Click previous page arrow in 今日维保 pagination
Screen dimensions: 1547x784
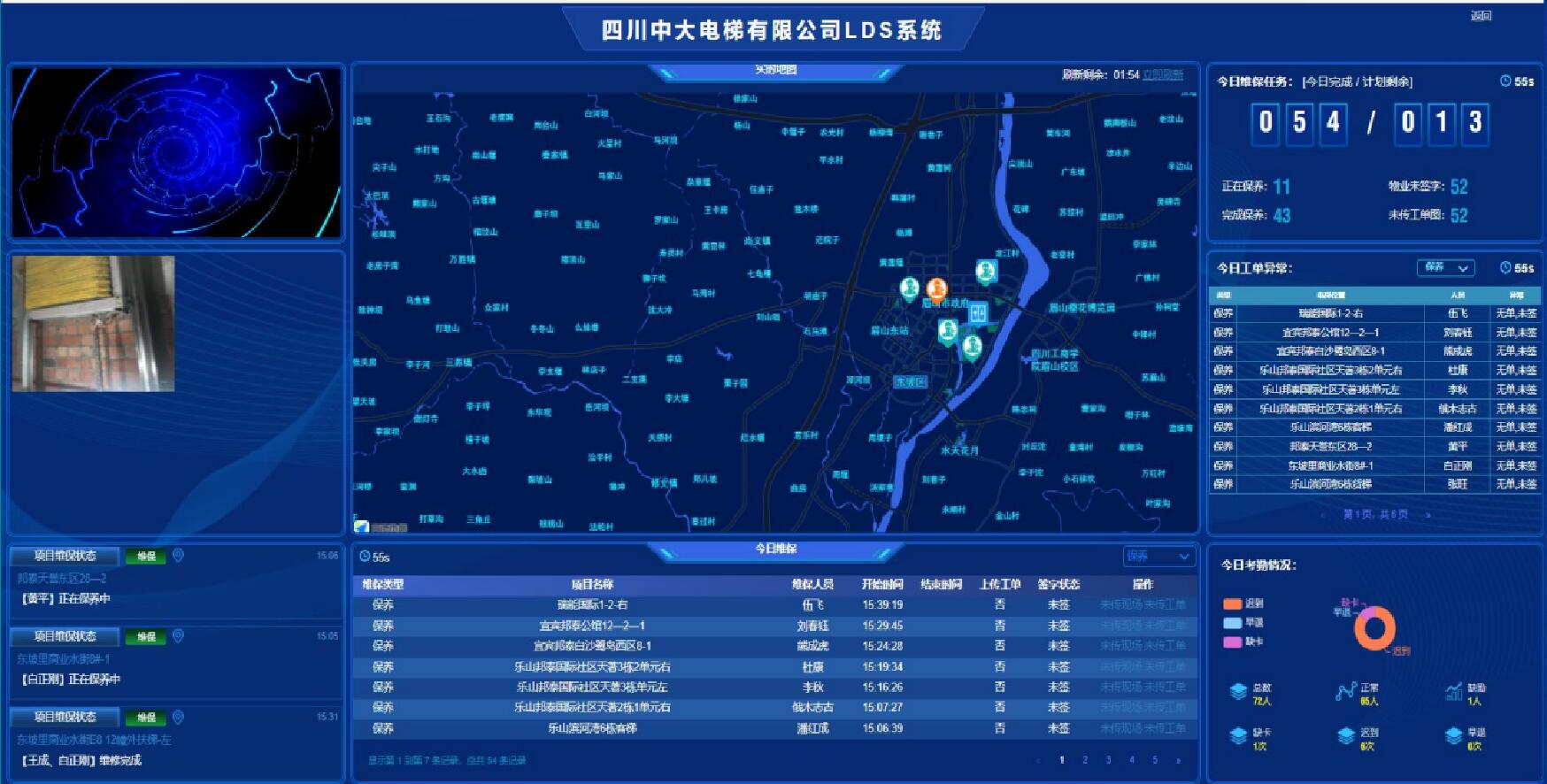click(1038, 760)
